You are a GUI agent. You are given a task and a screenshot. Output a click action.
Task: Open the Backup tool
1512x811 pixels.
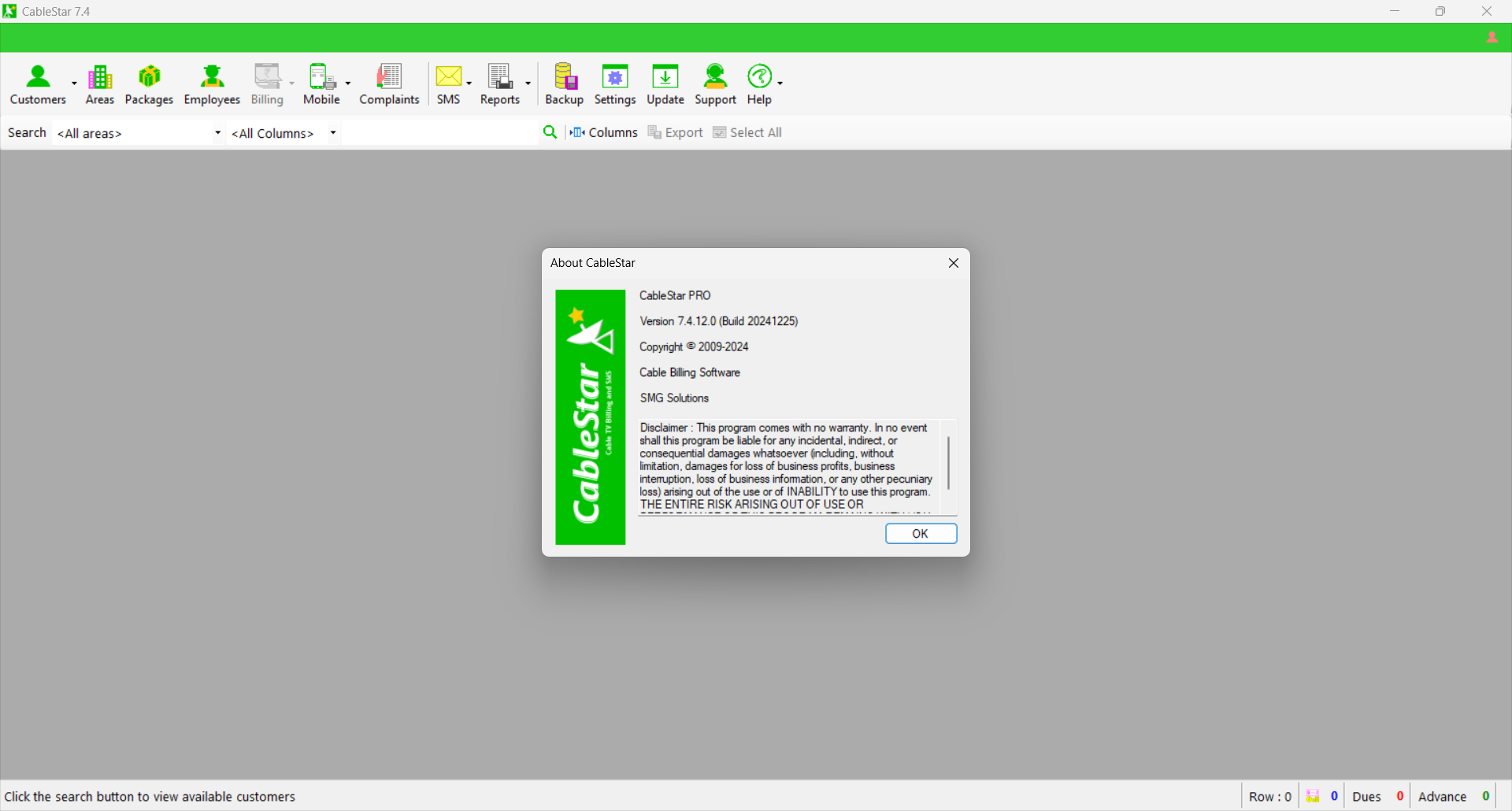click(x=565, y=84)
